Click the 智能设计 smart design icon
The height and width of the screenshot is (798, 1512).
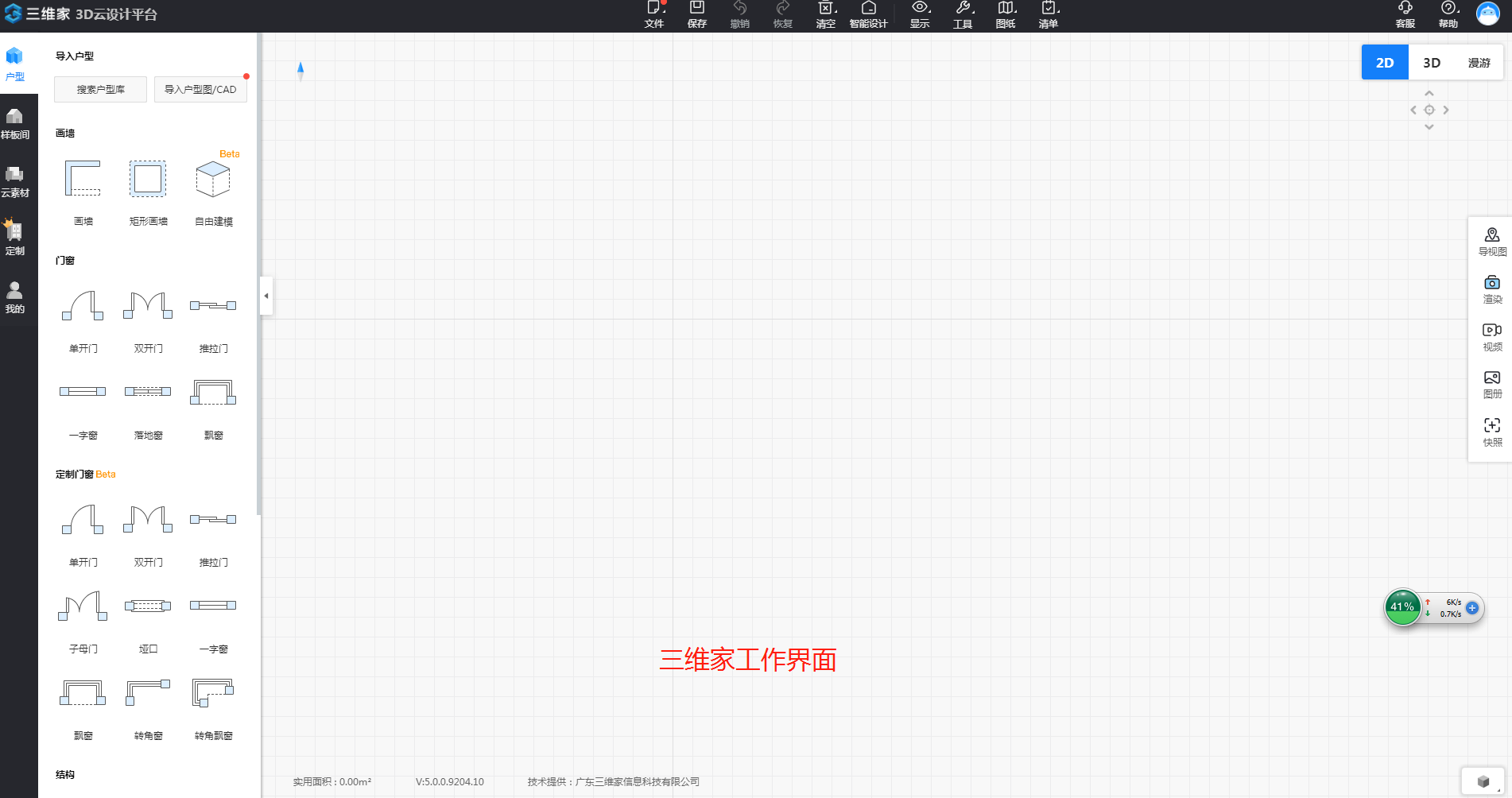coord(868,15)
